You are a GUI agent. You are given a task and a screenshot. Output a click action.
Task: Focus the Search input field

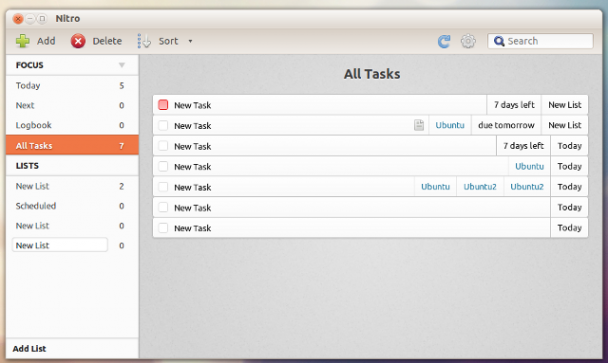click(540, 41)
